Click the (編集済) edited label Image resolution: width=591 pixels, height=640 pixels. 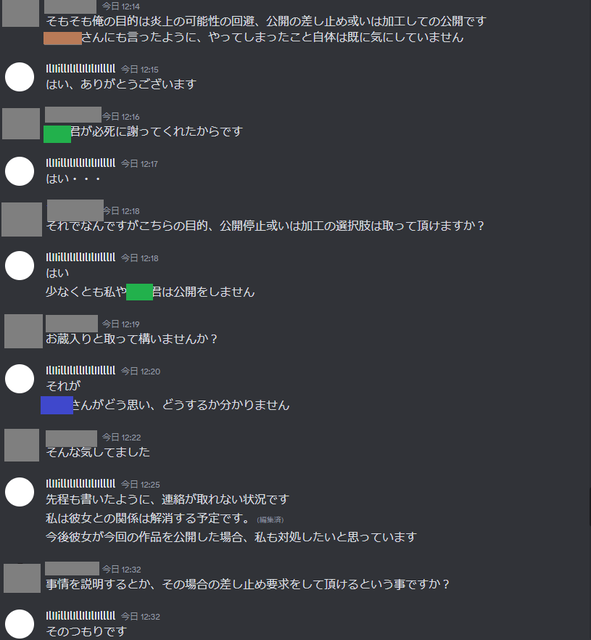tap(270, 520)
